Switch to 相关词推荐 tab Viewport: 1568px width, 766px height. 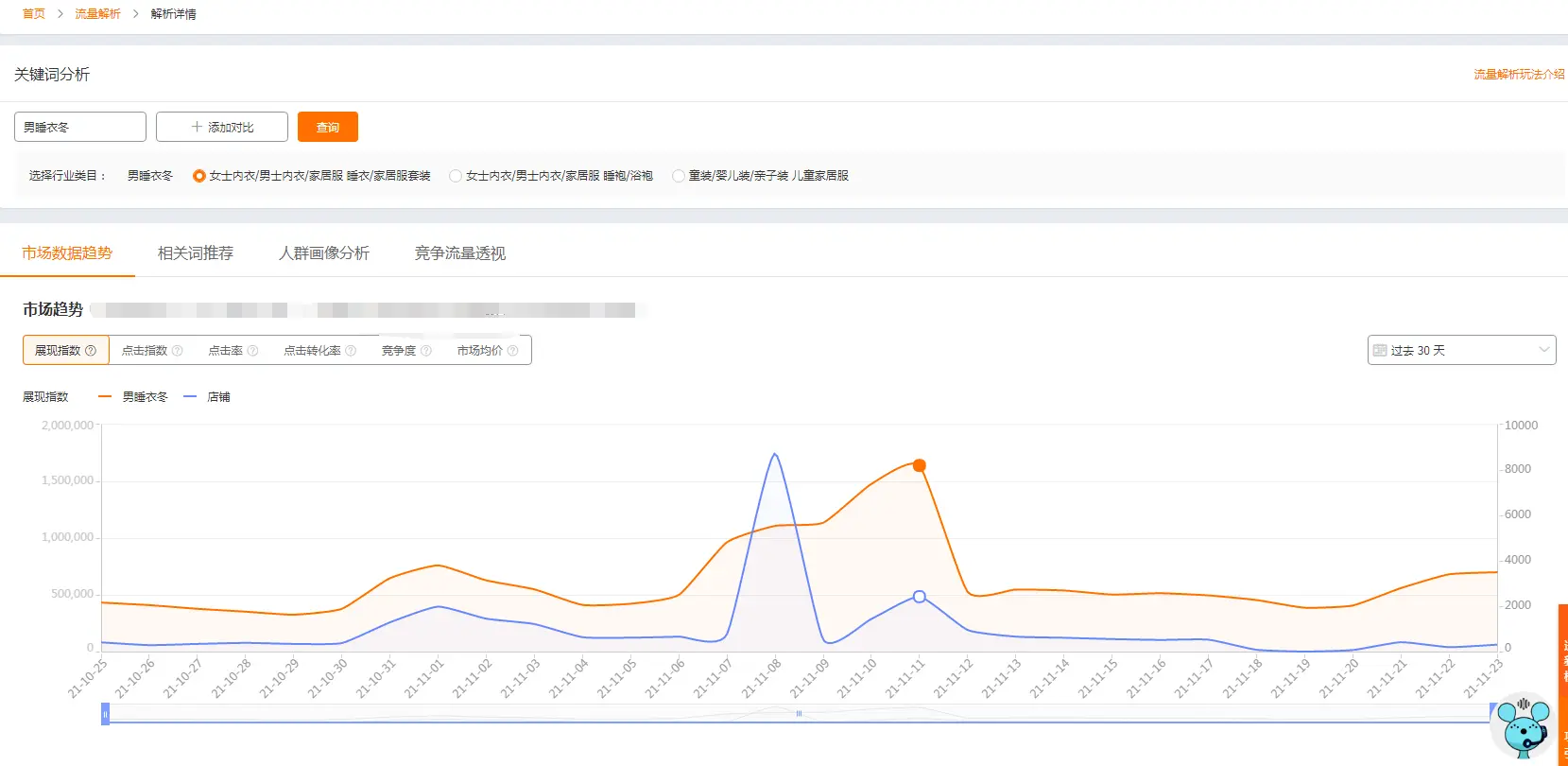tap(196, 253)
